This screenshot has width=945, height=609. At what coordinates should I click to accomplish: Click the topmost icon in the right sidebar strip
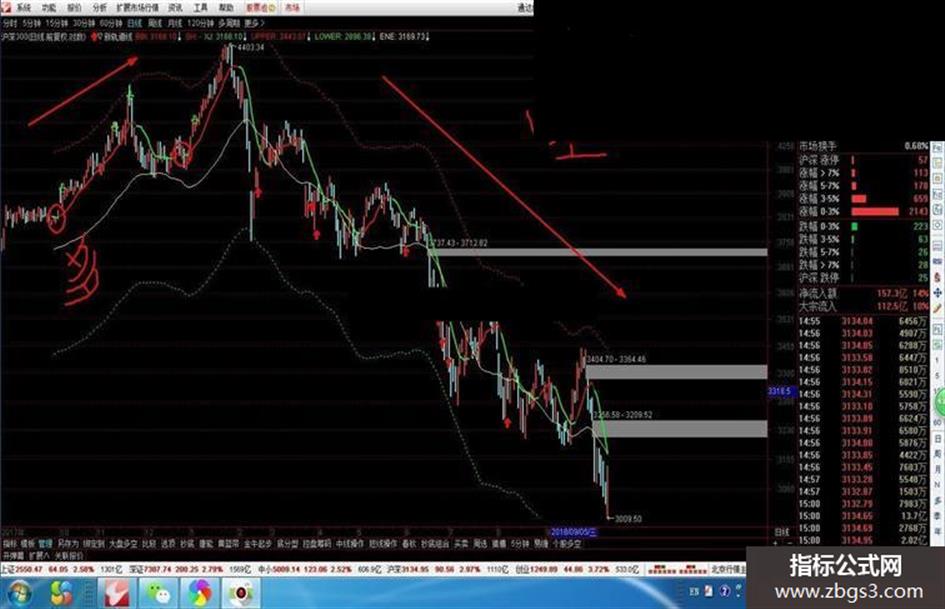click(x=938, y=148)
